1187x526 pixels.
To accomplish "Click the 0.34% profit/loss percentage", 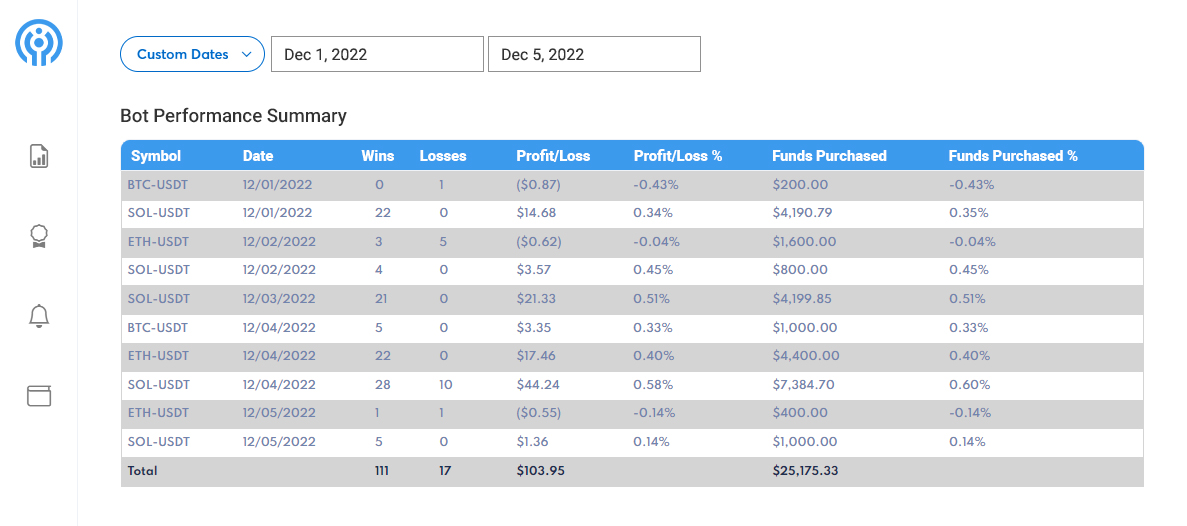I will (653, 213).
